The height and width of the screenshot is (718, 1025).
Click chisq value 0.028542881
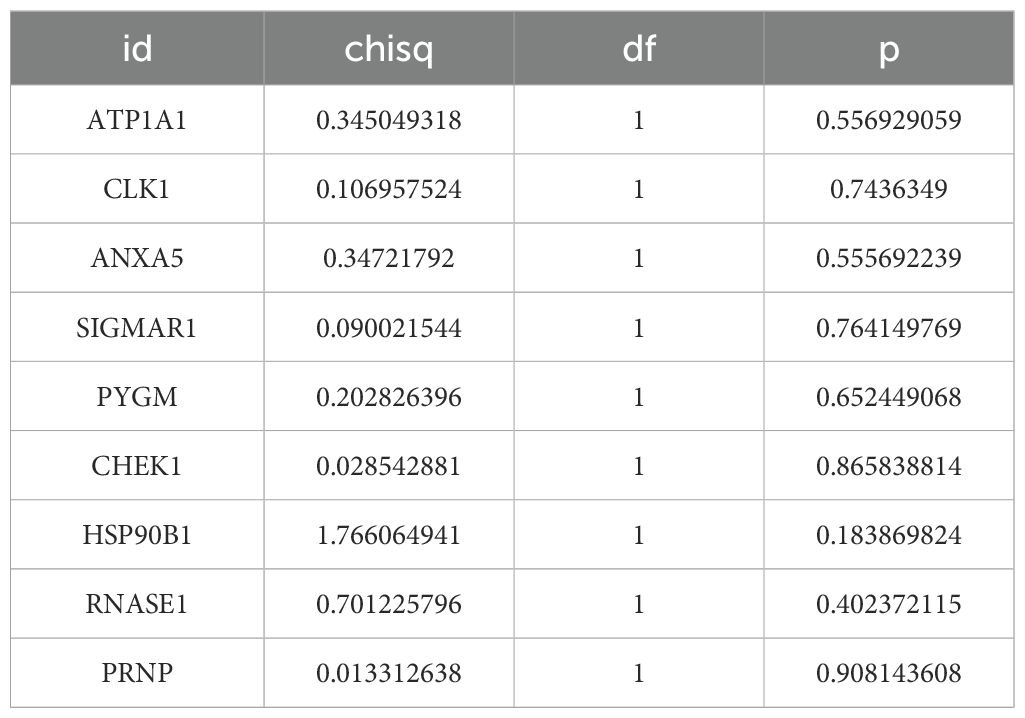pos(389,466)
